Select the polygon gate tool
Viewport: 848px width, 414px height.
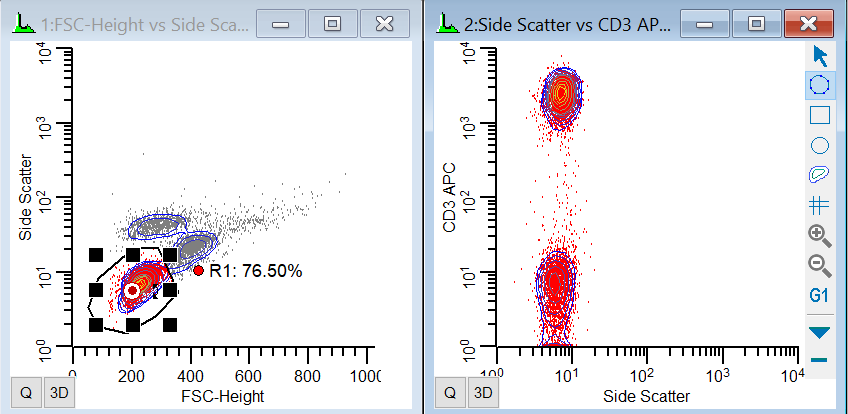point(820,85)
